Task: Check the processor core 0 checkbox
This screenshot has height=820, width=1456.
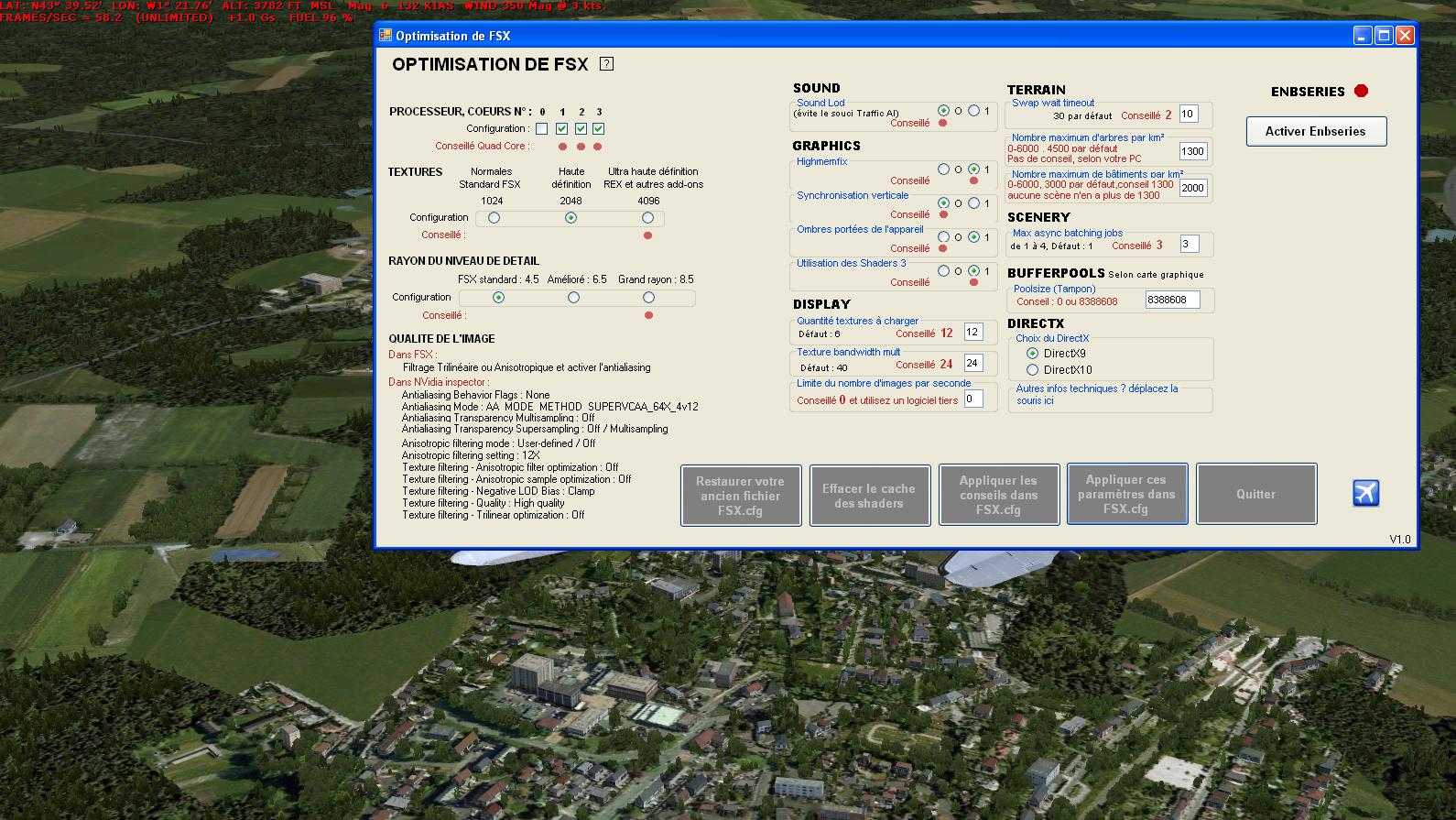Action: tap(542, 129)
